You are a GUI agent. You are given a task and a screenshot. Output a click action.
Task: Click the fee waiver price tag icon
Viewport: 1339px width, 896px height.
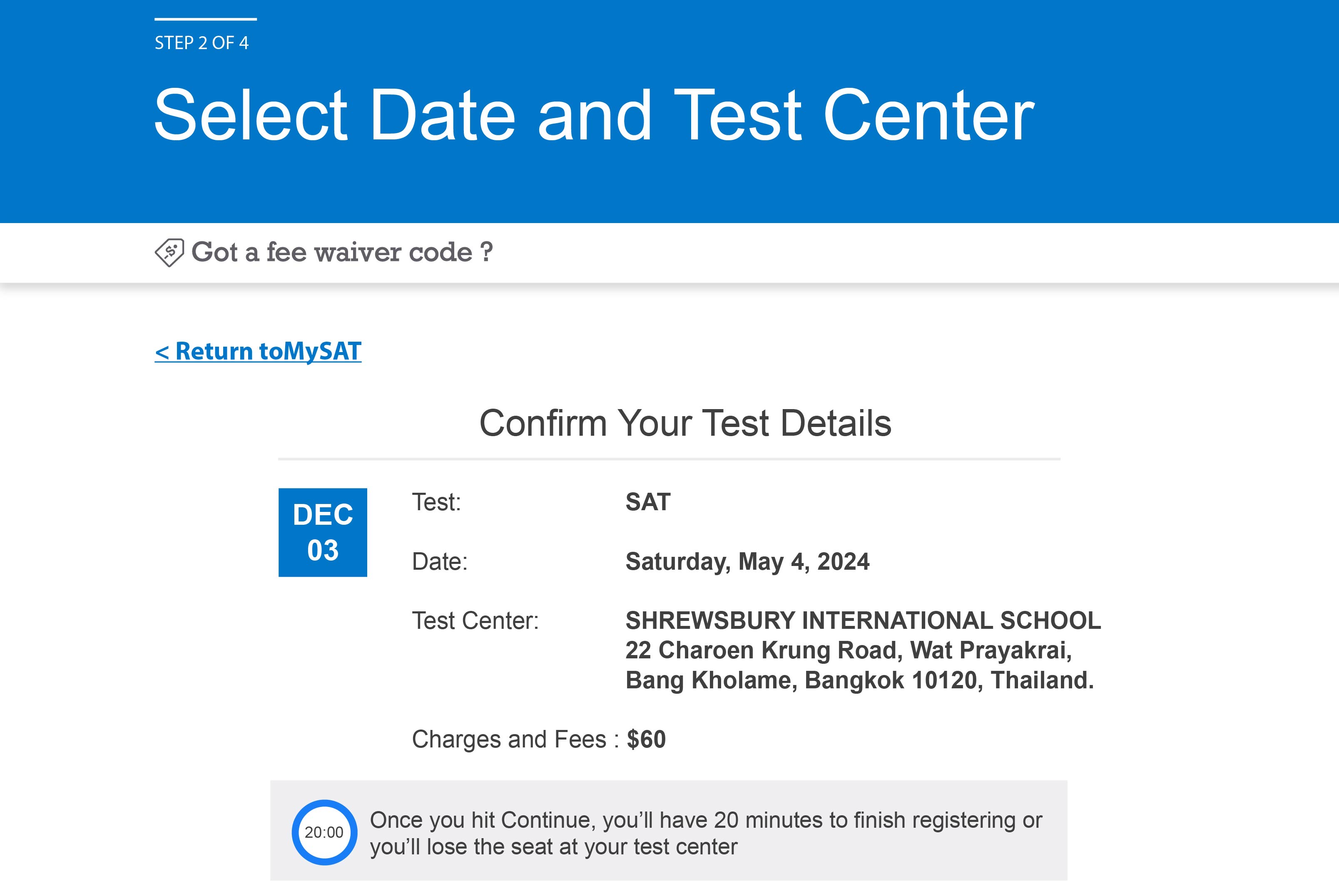point(169,253)
